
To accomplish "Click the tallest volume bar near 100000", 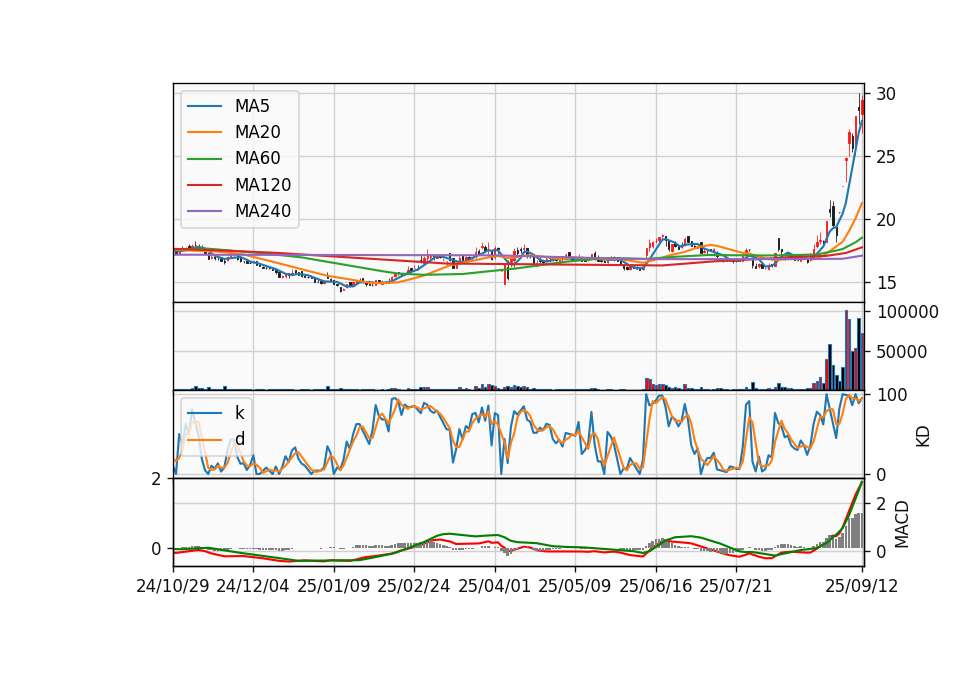I will tap(846, 350).
